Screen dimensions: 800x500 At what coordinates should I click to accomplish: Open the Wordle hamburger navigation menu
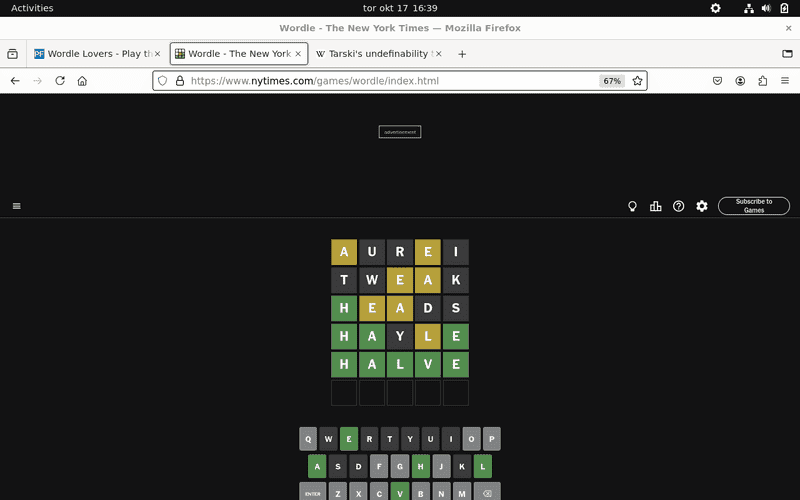(17, 206)
